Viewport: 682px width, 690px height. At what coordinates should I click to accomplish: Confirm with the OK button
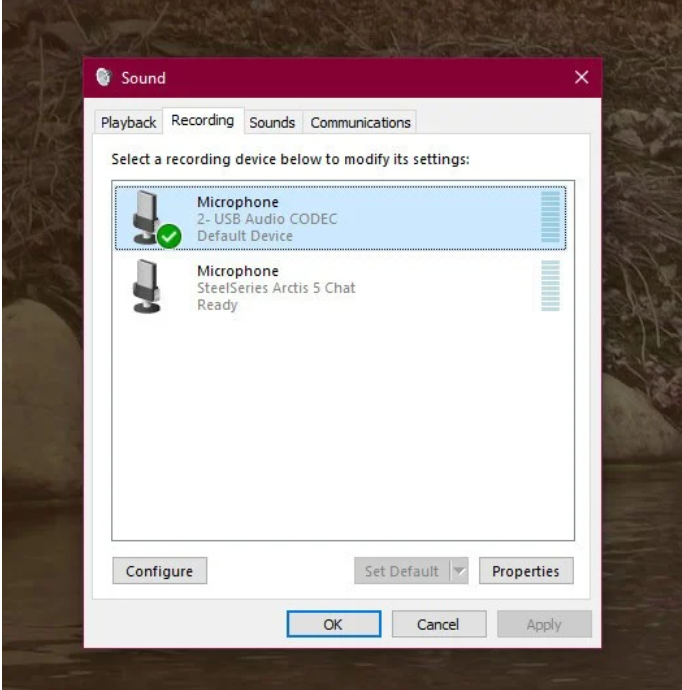point(334,624)
